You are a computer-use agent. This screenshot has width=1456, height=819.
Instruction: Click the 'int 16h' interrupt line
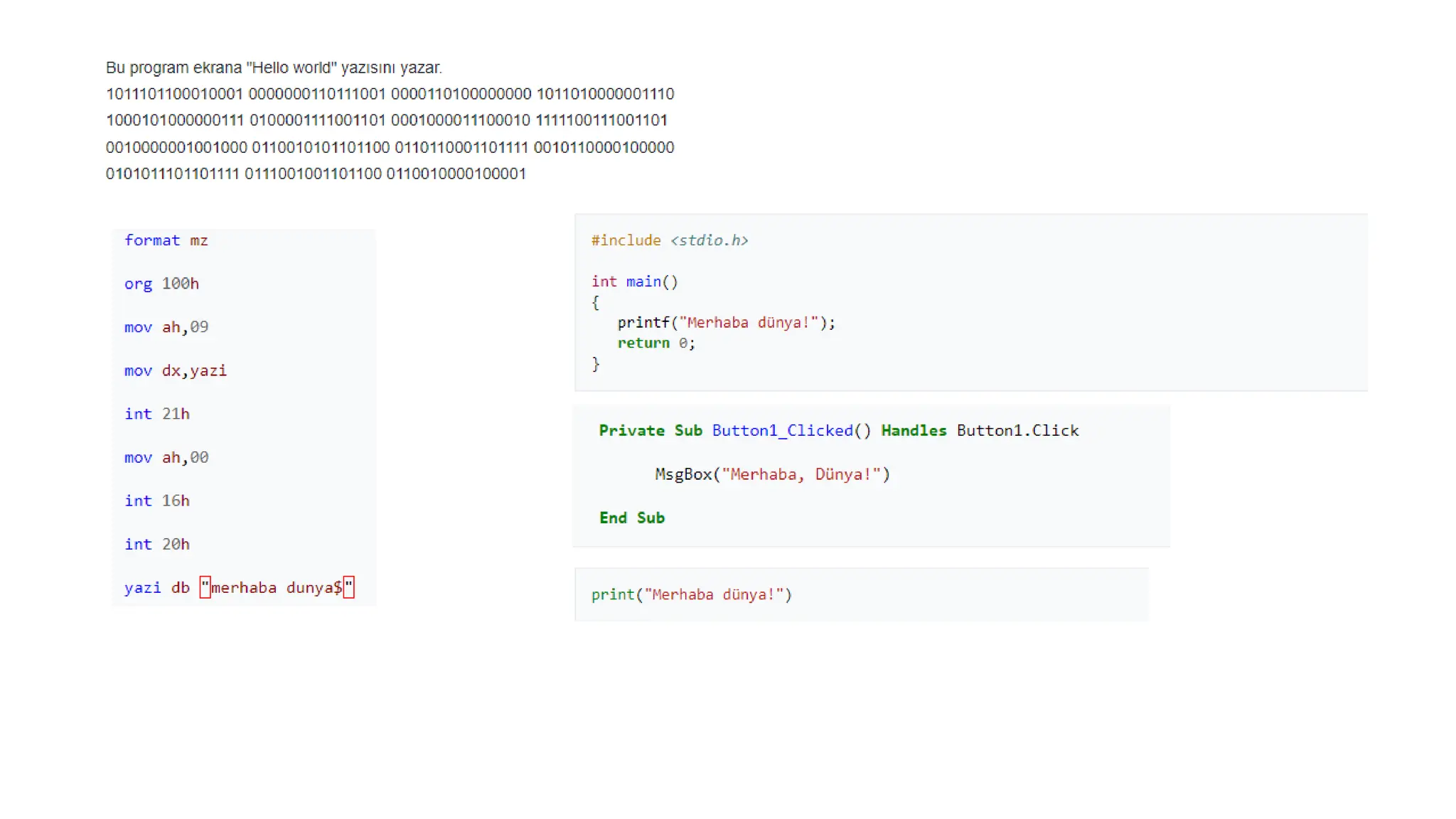tap(156, 500)
